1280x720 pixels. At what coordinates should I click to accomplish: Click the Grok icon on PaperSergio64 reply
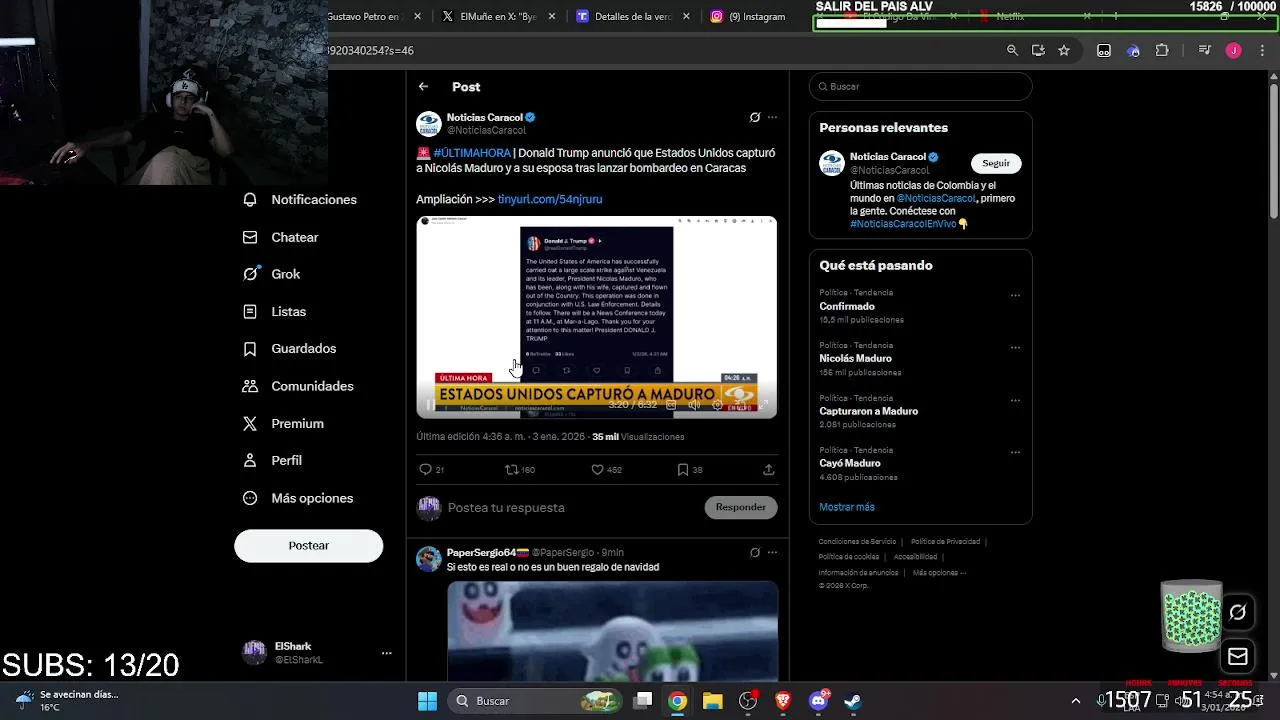coord(755,552)
